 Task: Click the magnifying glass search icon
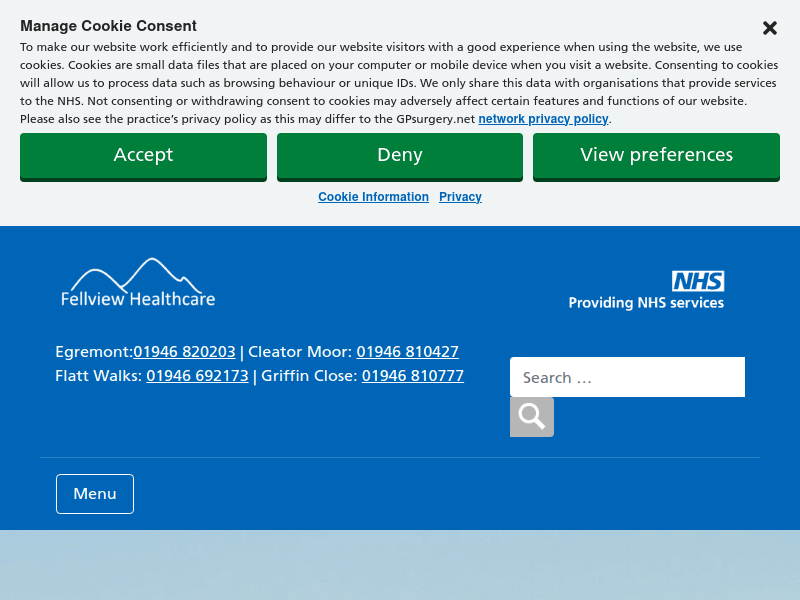coord(532,417)
